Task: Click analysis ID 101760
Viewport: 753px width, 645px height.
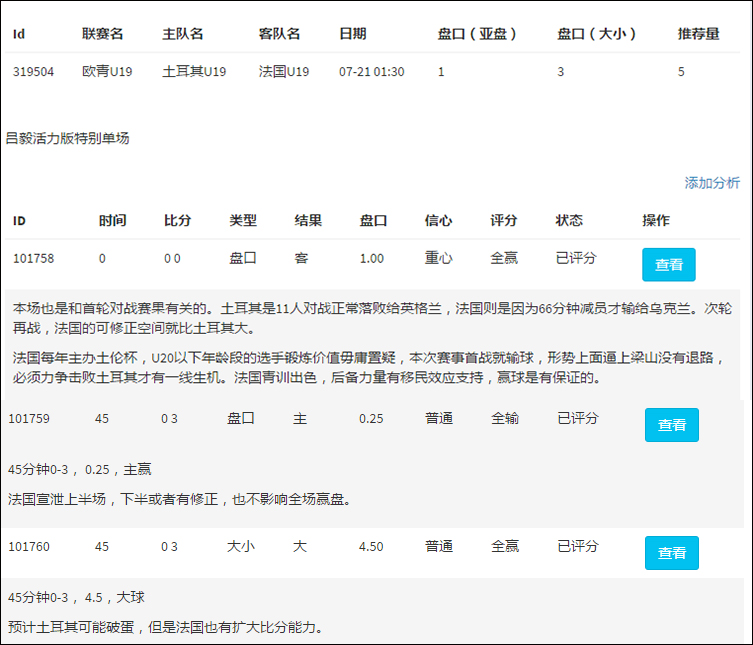Action: [x=29, y=547]
